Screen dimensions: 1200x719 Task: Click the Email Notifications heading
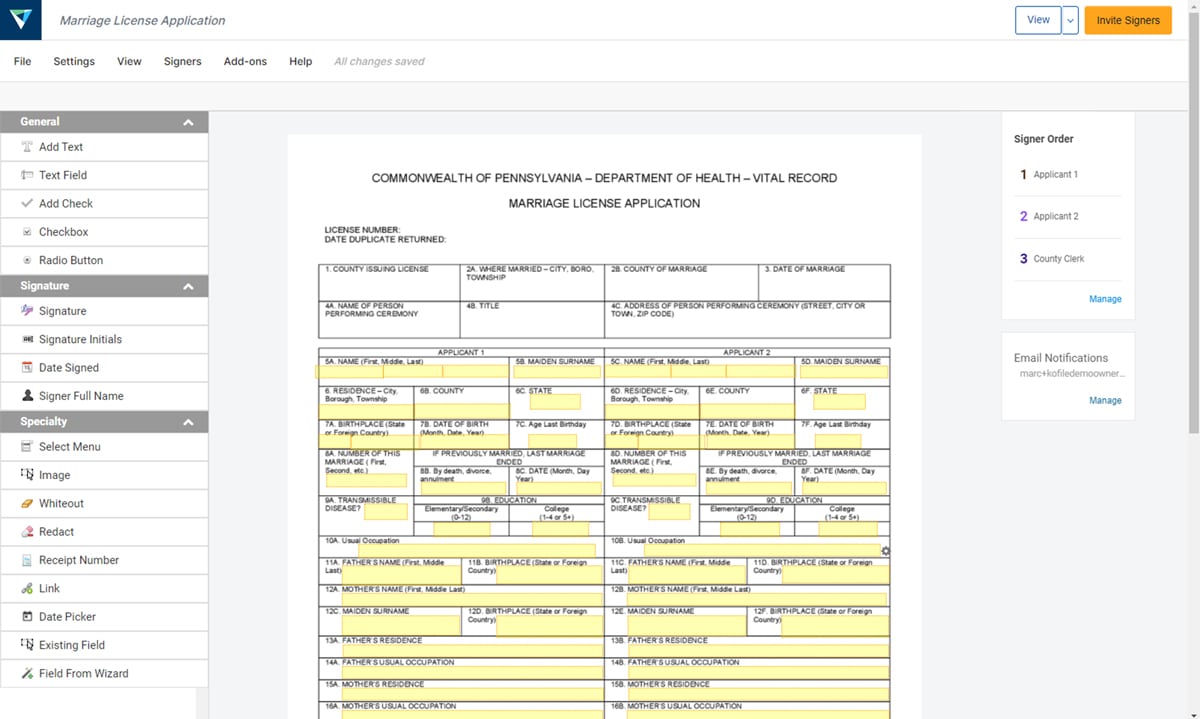(x=1061, y=357)
